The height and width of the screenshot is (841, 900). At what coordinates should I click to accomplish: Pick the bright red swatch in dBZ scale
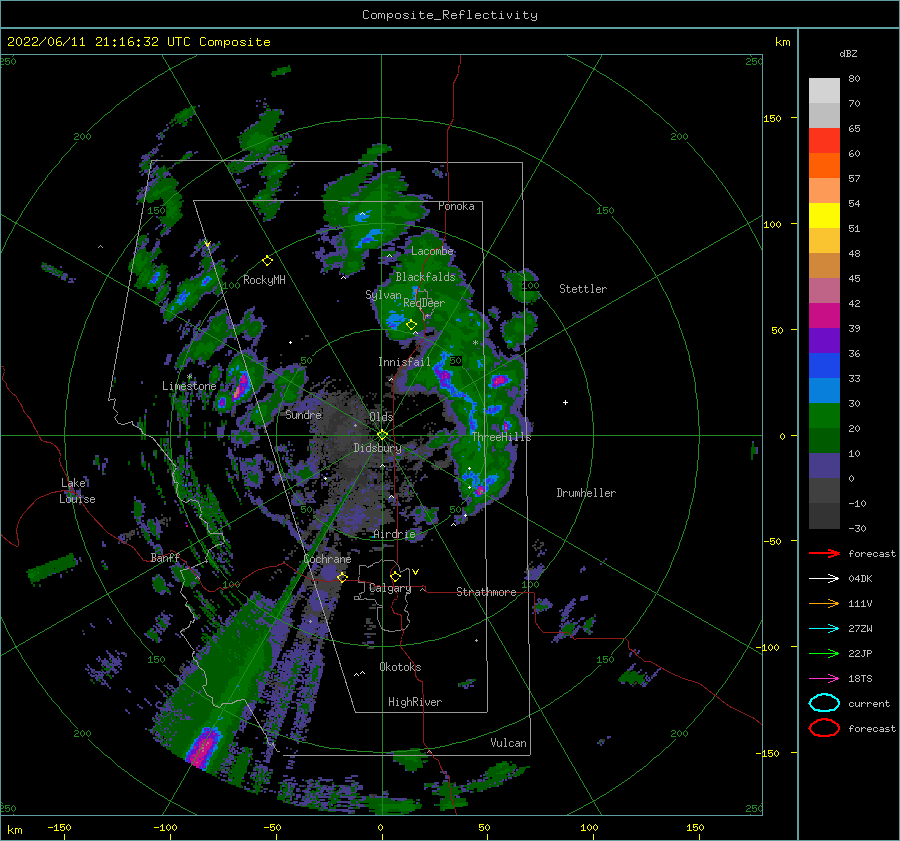824,141
